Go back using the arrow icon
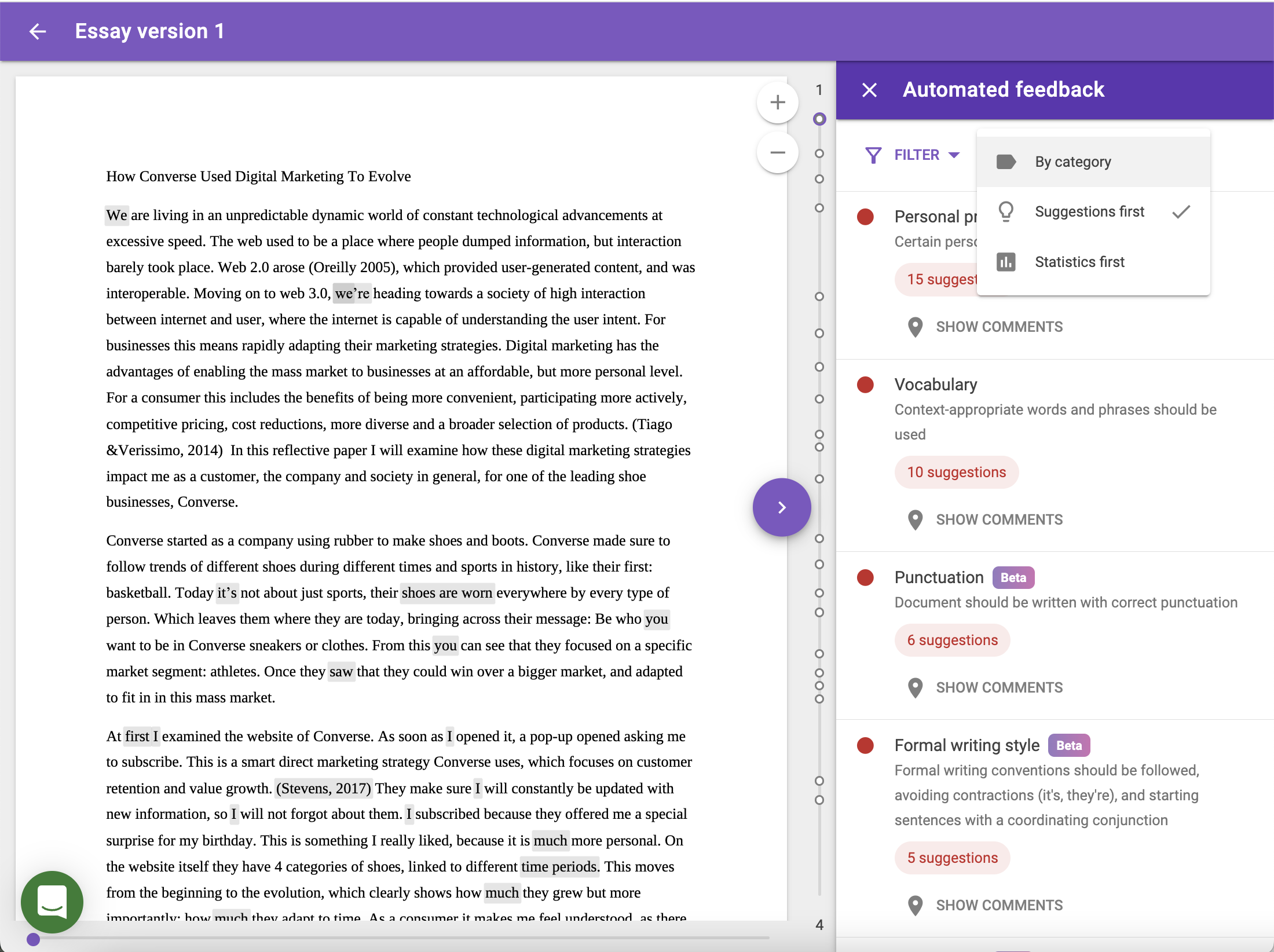1274x952 pixels. pos(38,31)
